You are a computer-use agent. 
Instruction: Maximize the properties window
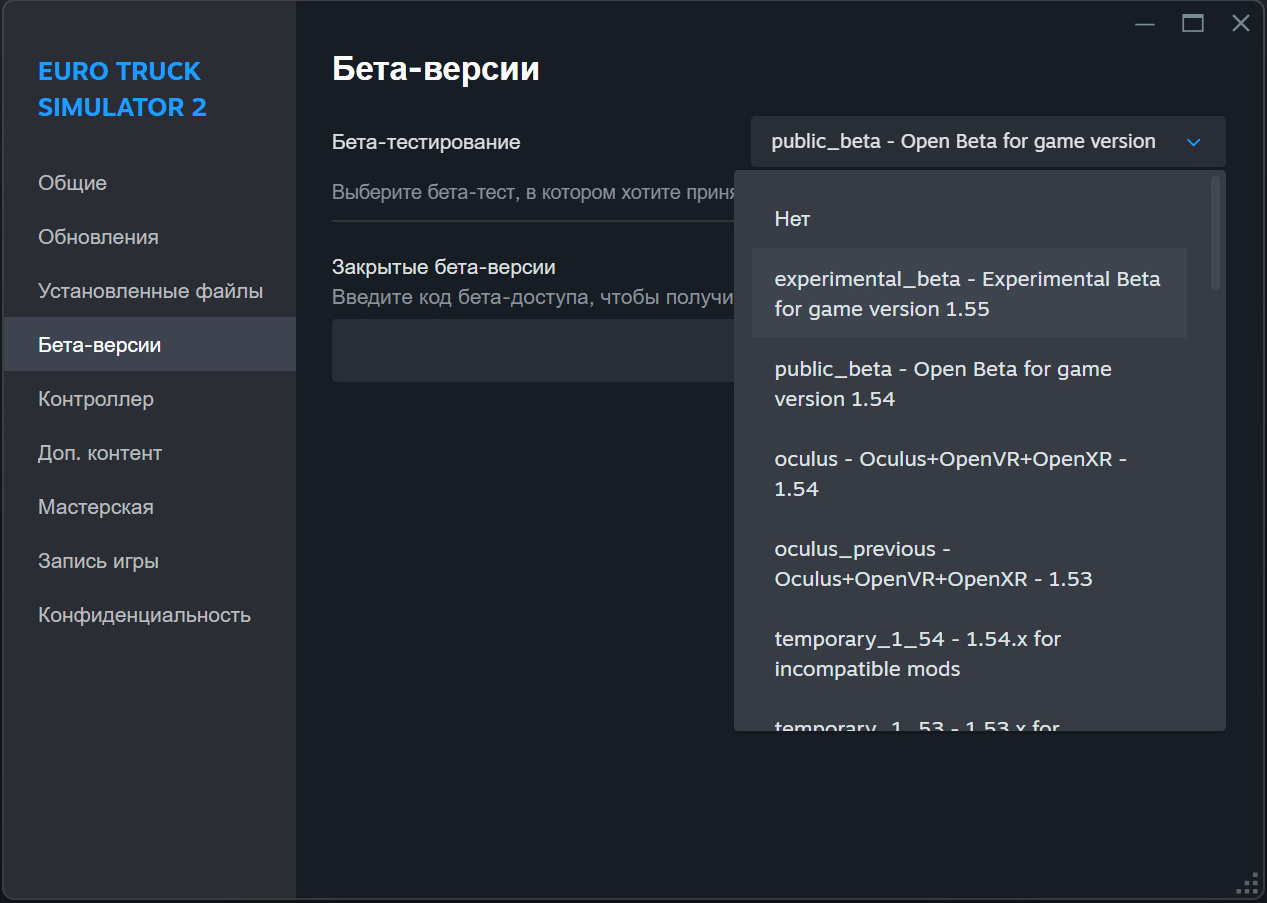1193,23
